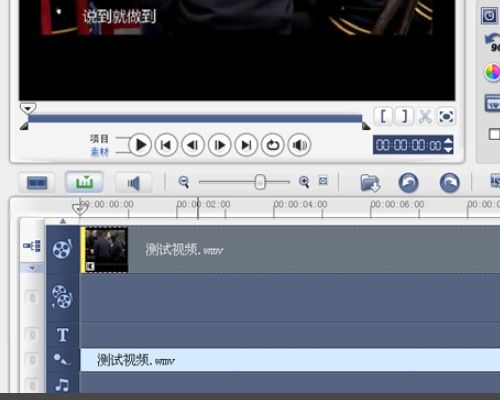
Task: Select the Overlay track icon
Action: tap(62, 297)
